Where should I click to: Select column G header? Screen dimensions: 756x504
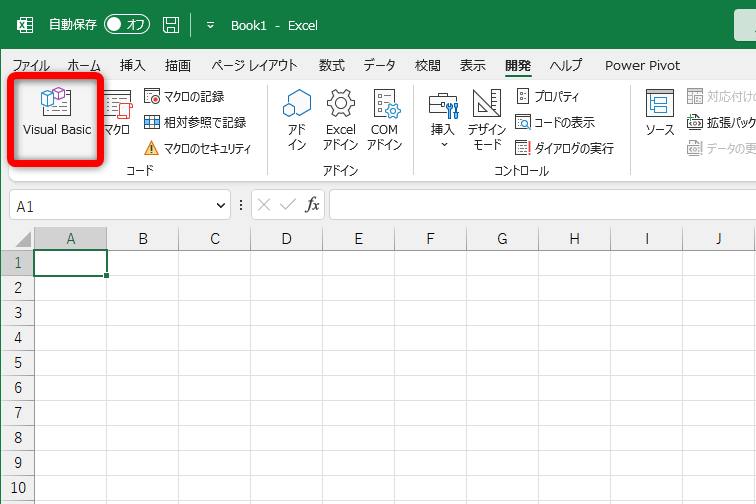pos(502,239)
